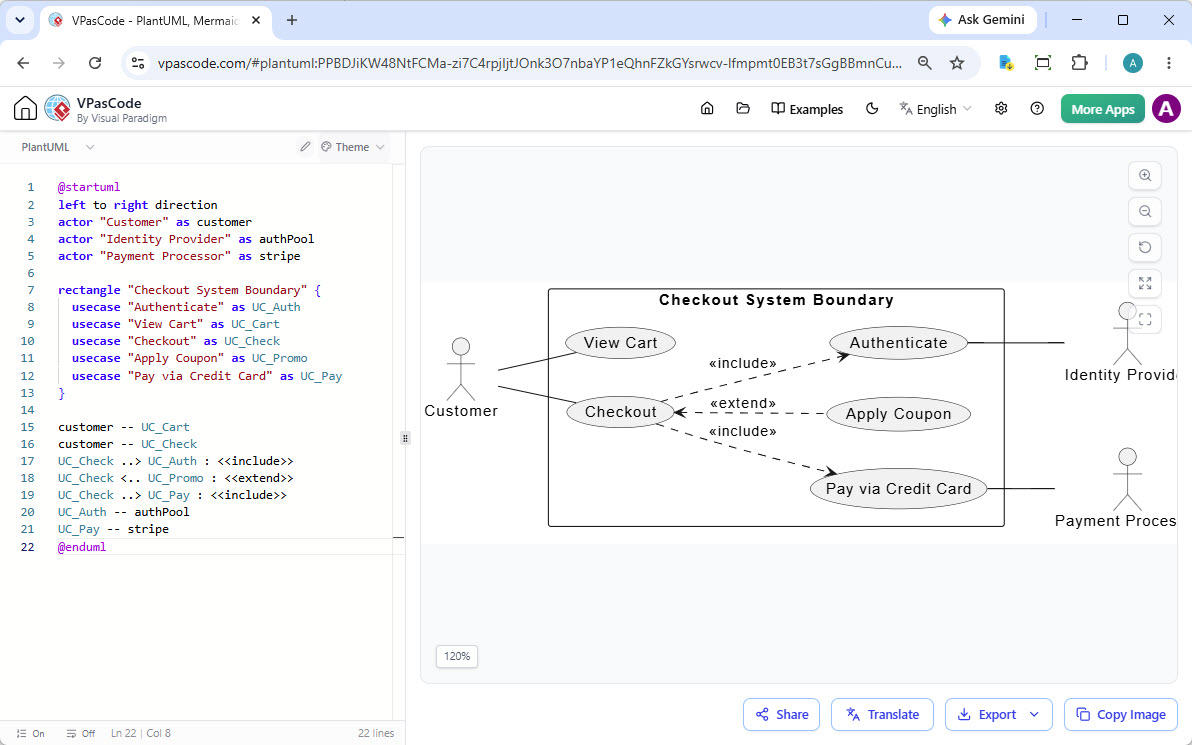This screenshot has width=1192, height=745.
Task: Click the zoom magnifier in address bar
Action: pyautogui.click(x=924, y=63)
